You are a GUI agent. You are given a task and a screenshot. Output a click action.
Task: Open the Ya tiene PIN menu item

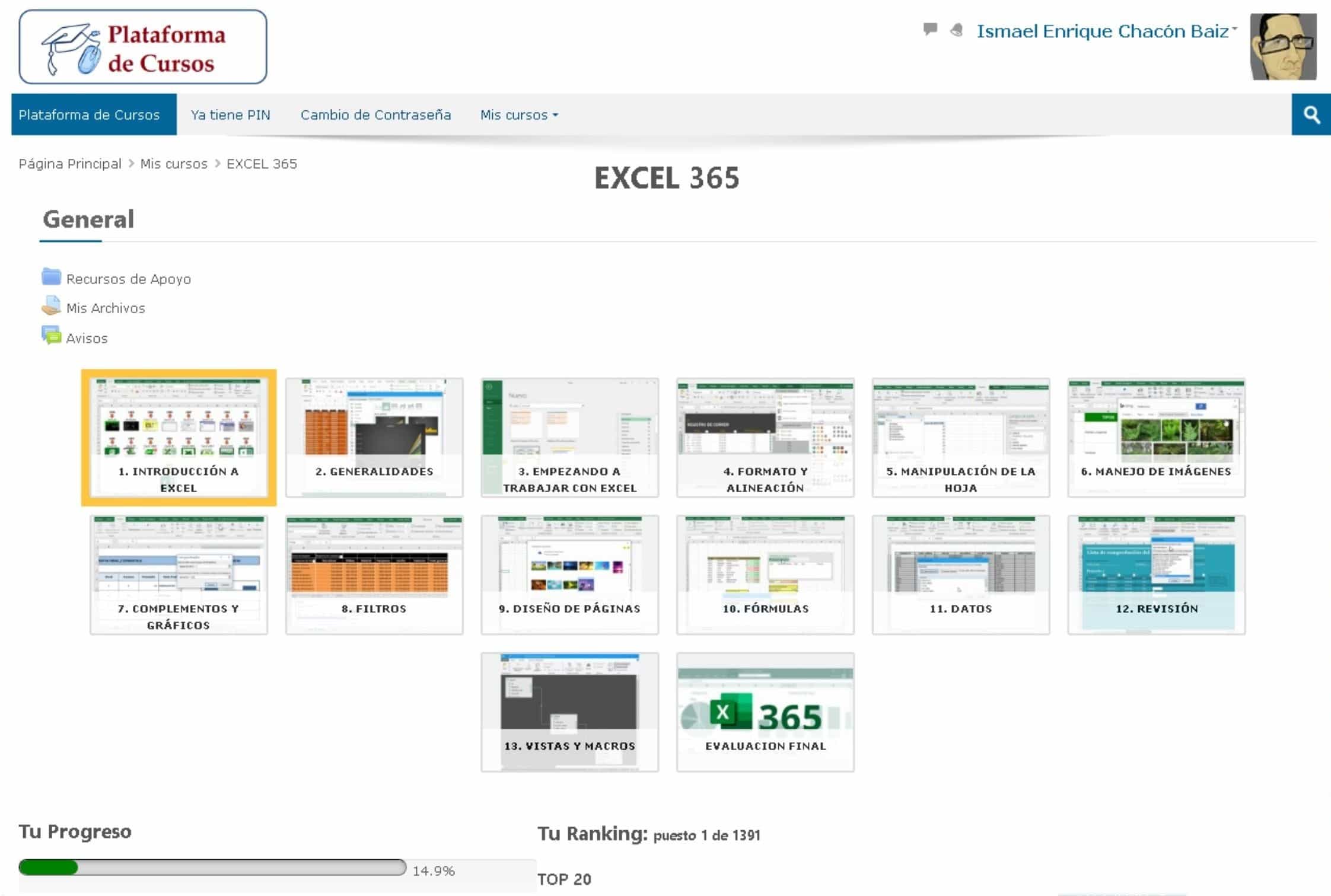click(230, 115)
